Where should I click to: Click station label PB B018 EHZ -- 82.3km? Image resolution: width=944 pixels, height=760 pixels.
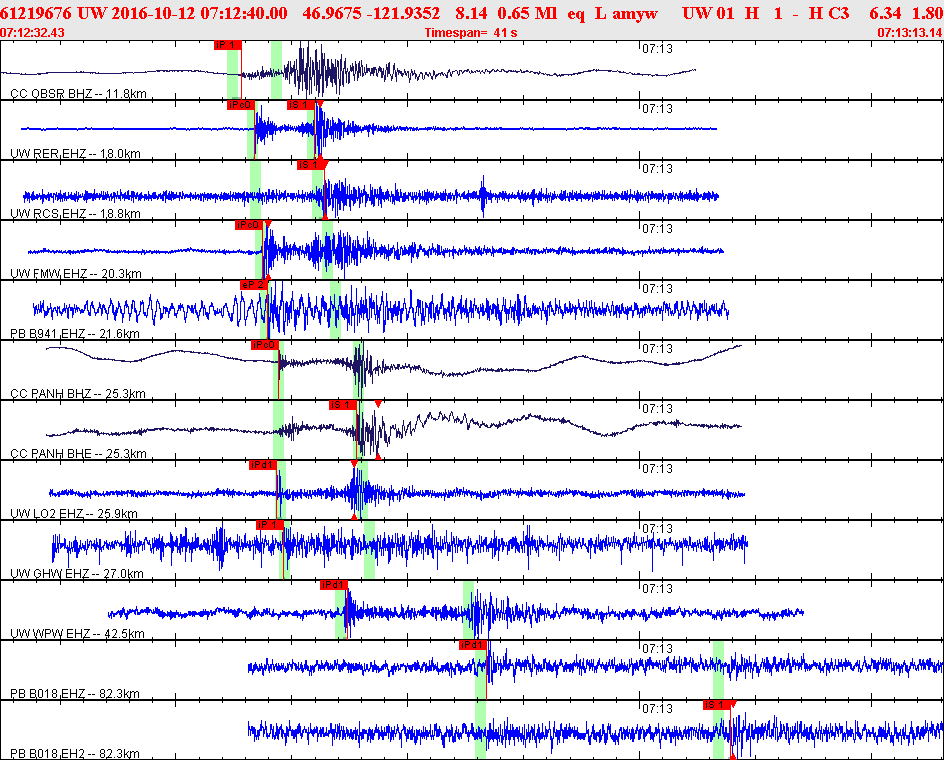click(75, 694)
